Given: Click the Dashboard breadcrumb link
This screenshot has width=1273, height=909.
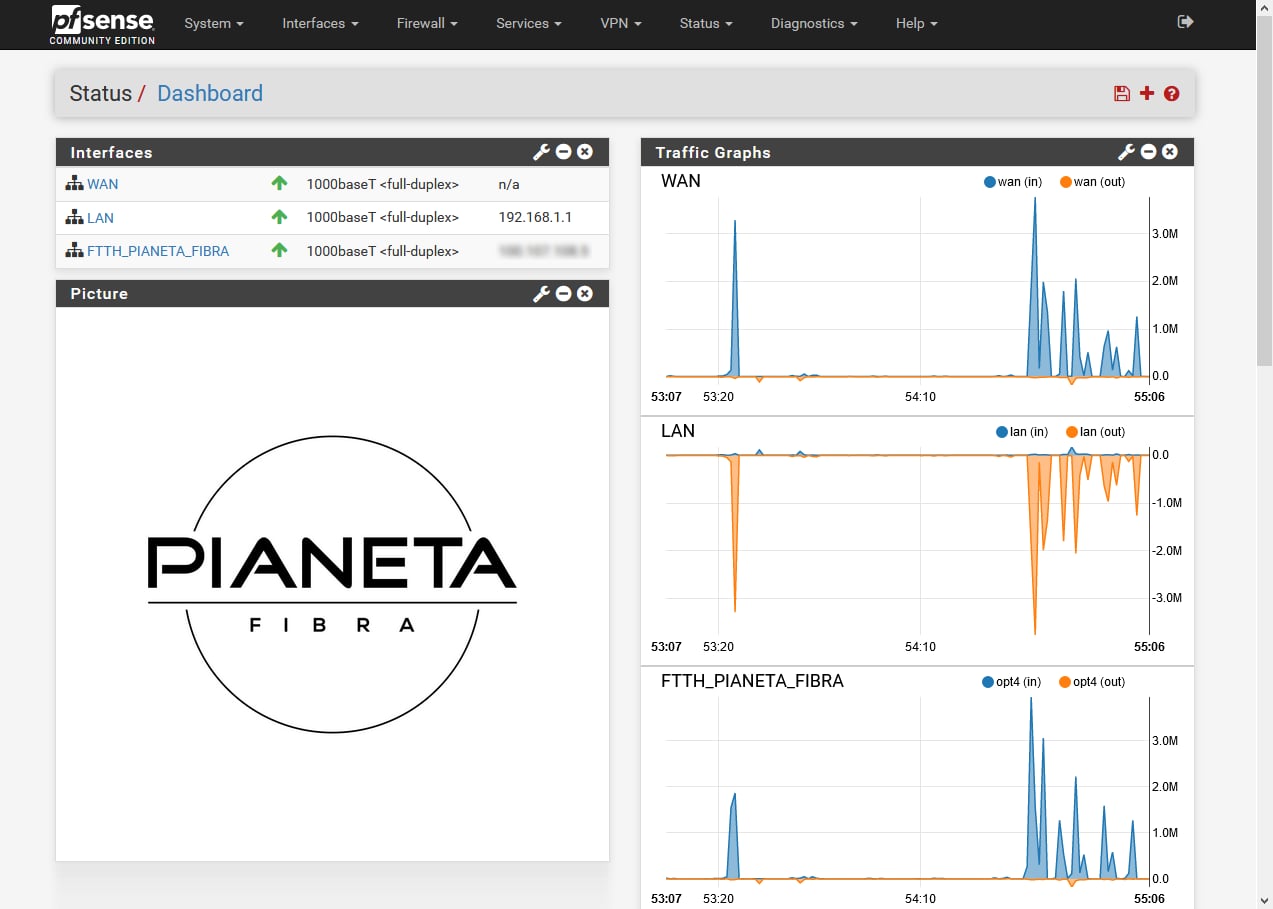Looking at the screenshot, I should pyautogui.click(x=210, y=93).
